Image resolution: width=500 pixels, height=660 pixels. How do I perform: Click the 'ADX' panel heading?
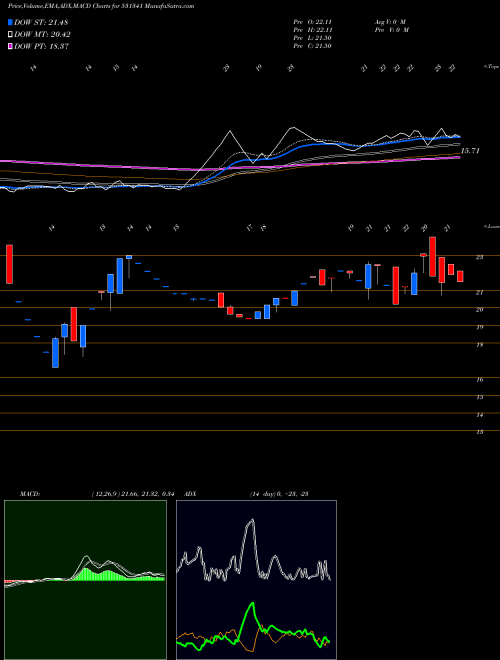pos(190,494)
